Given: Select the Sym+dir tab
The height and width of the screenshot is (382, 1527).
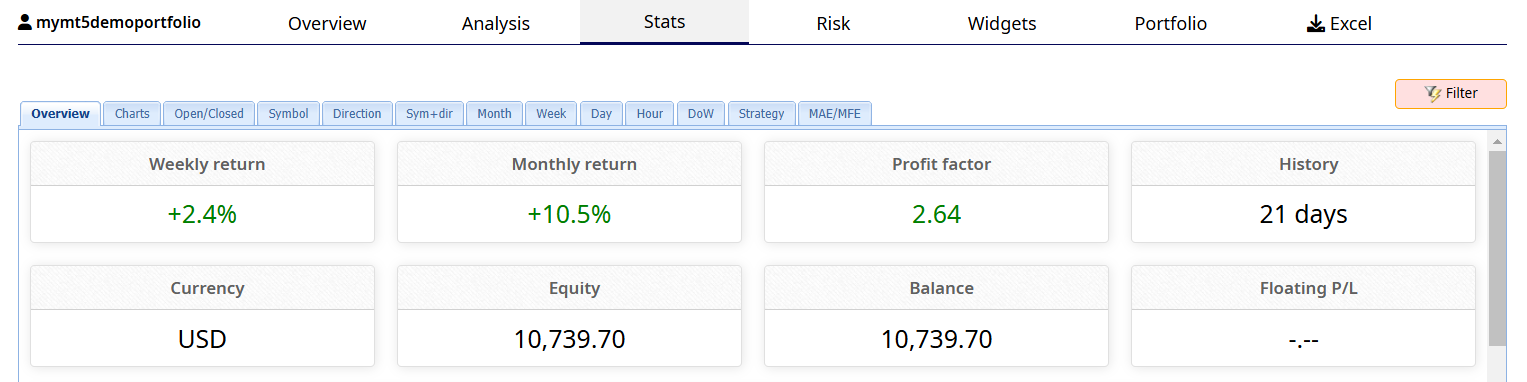Looking at the screenshot, I should click(x=429, y=114).
